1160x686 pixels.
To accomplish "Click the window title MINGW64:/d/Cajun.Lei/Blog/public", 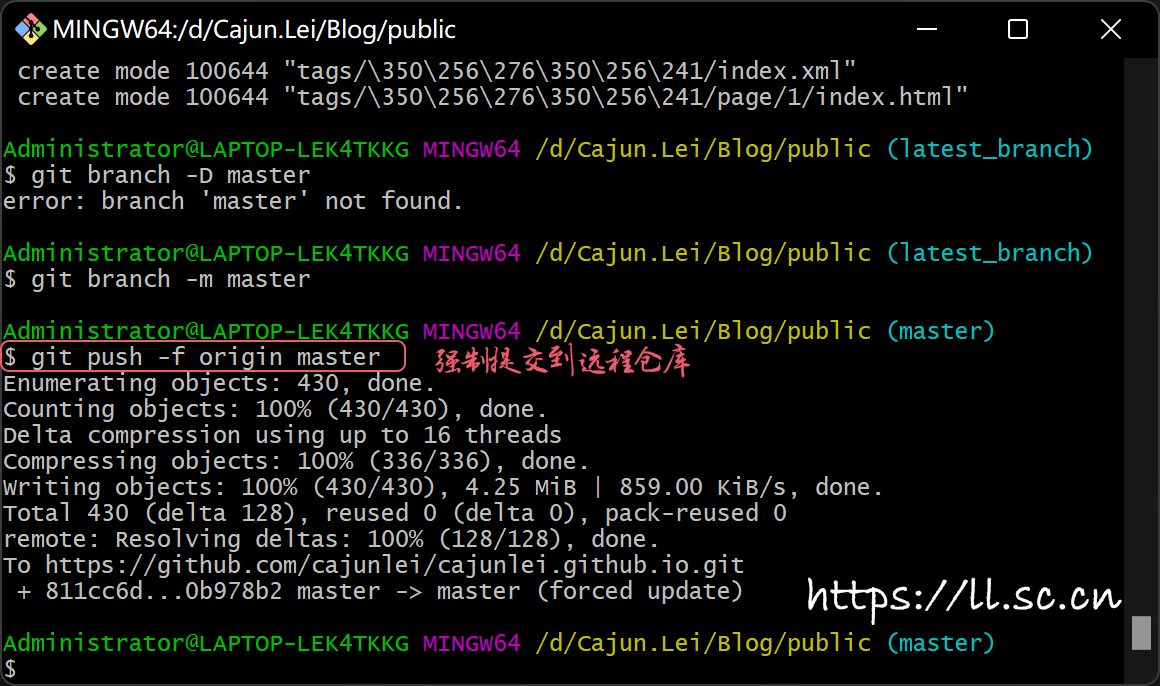I will point(254,30).
